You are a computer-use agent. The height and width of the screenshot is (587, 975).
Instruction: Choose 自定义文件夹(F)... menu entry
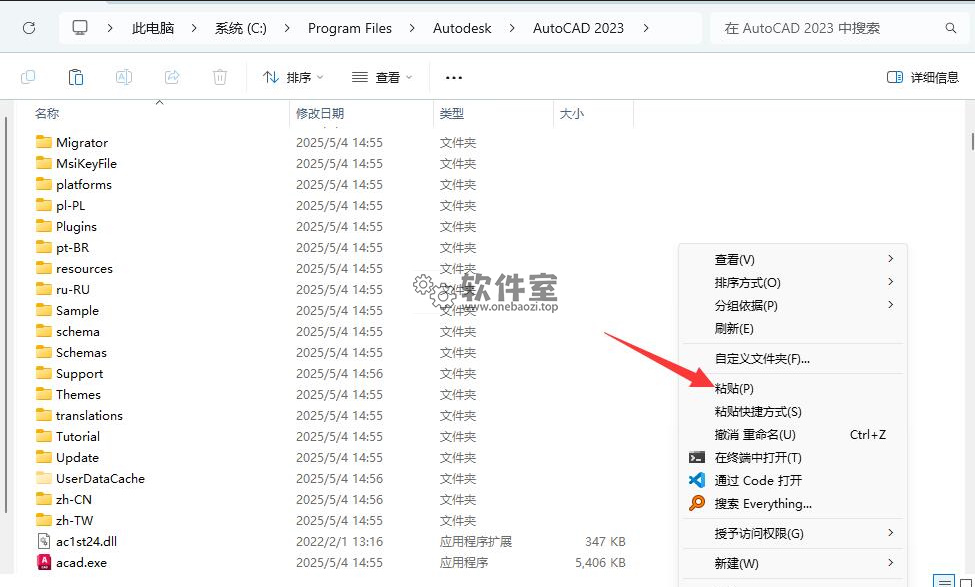pos(793,358)
